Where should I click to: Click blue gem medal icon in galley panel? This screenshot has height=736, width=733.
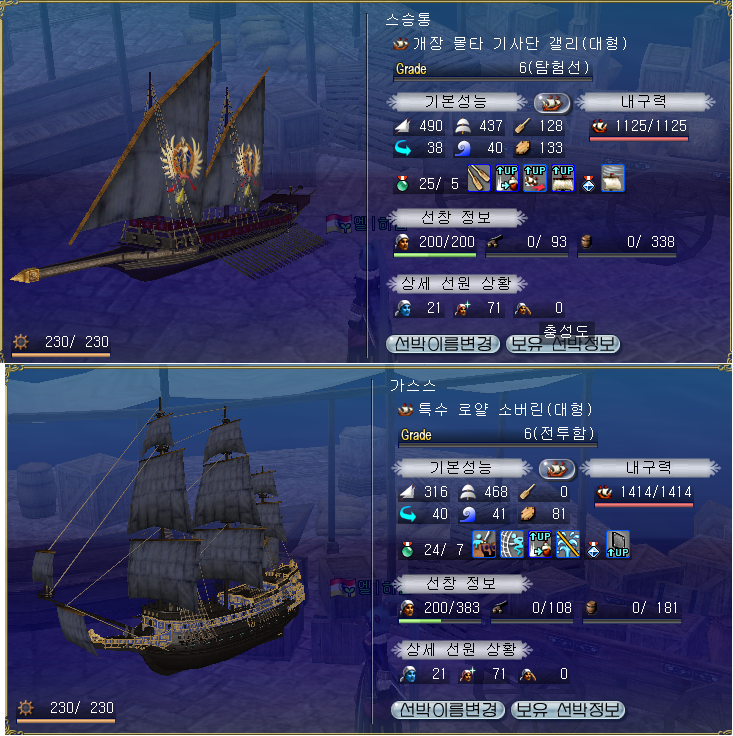tap(588, 183)
